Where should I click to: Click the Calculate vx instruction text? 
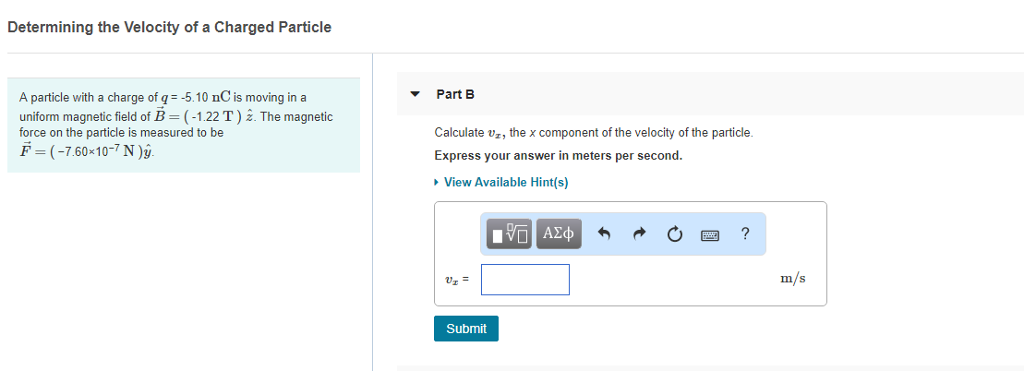coord(594,133)
